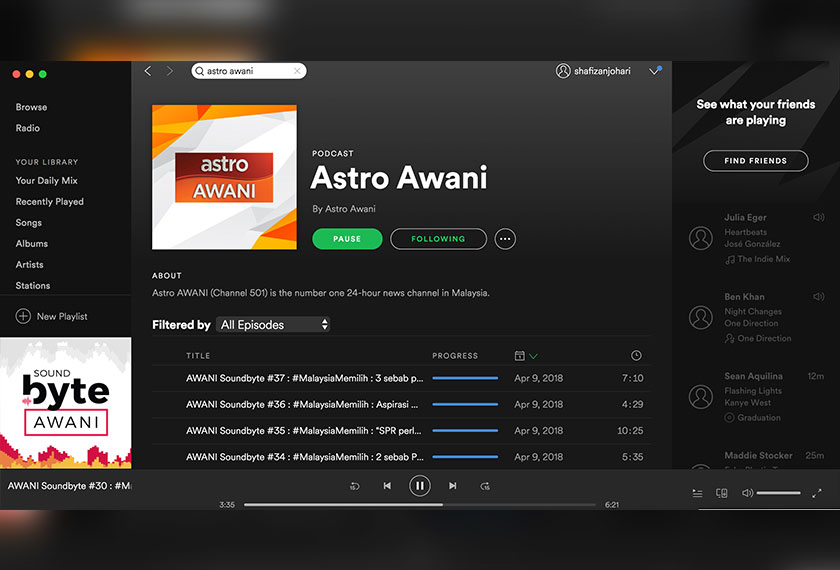Skip back 15 seconds

[x=355, y=486]
